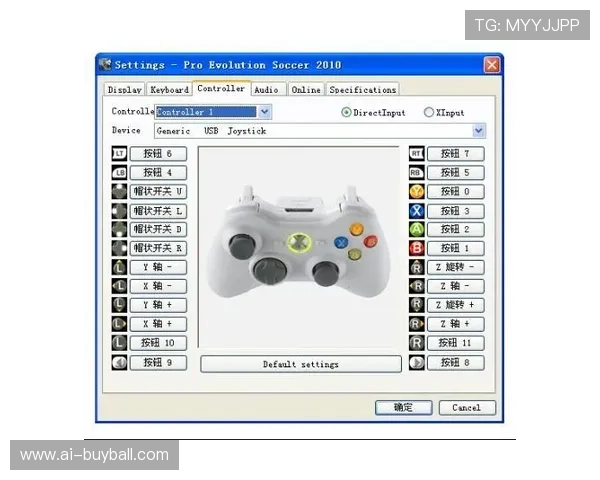Image resolution: width=600 pixels, height=480 pixels.
Task: Click the Z 旋转 + mapping button
Action: pyautogui.click(x=455, y=305)
